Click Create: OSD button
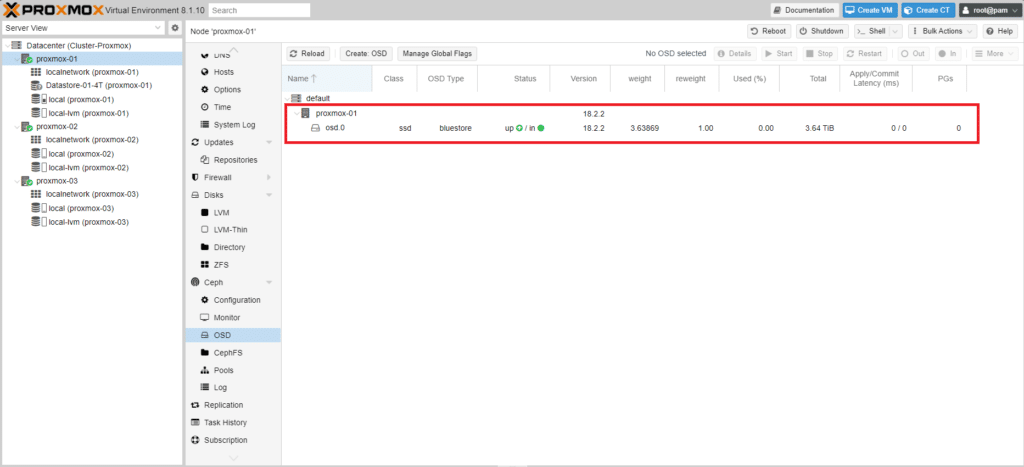This screenshot has width=1024, height=467. click(x=366, y=54)
